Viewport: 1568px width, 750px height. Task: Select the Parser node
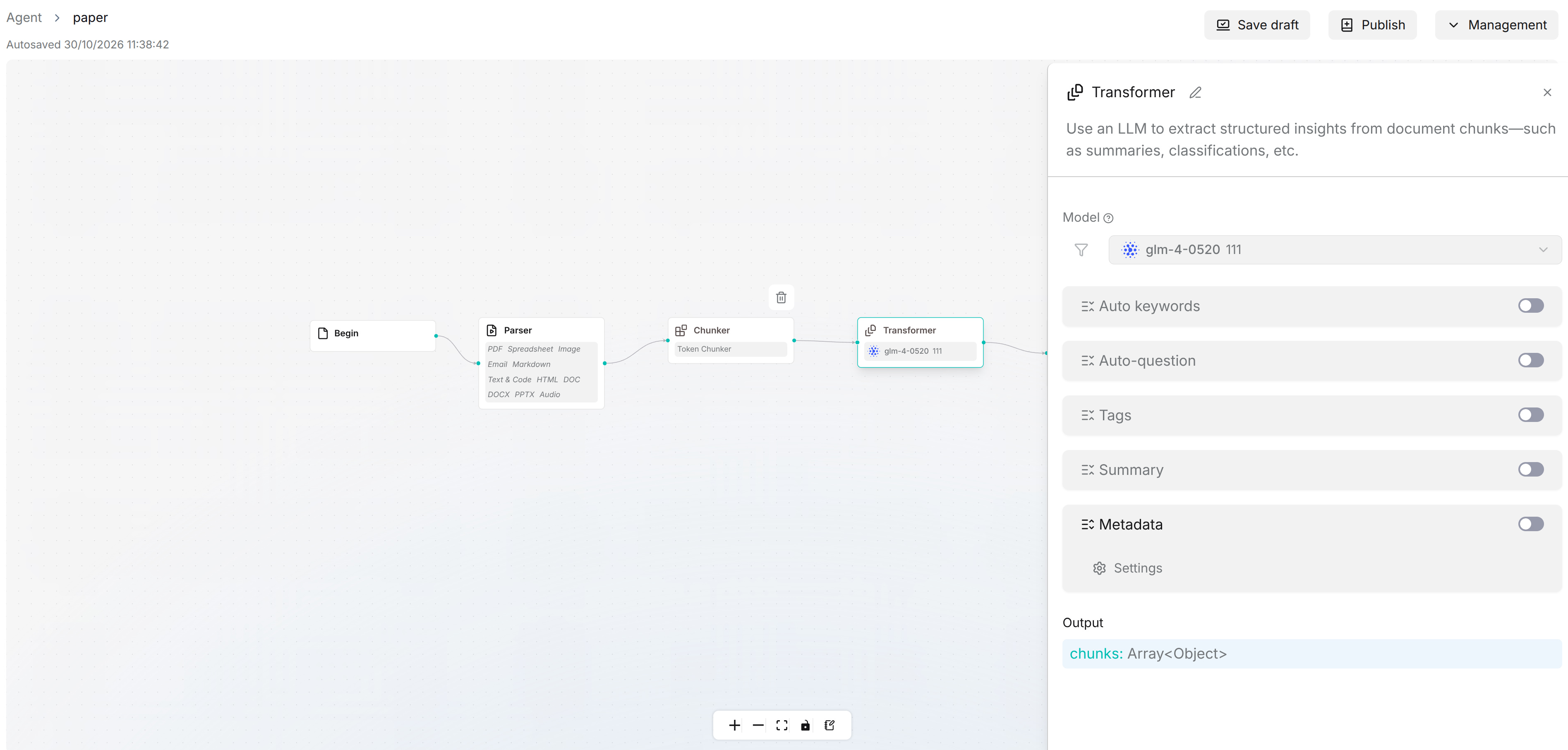tap(541, 363)
